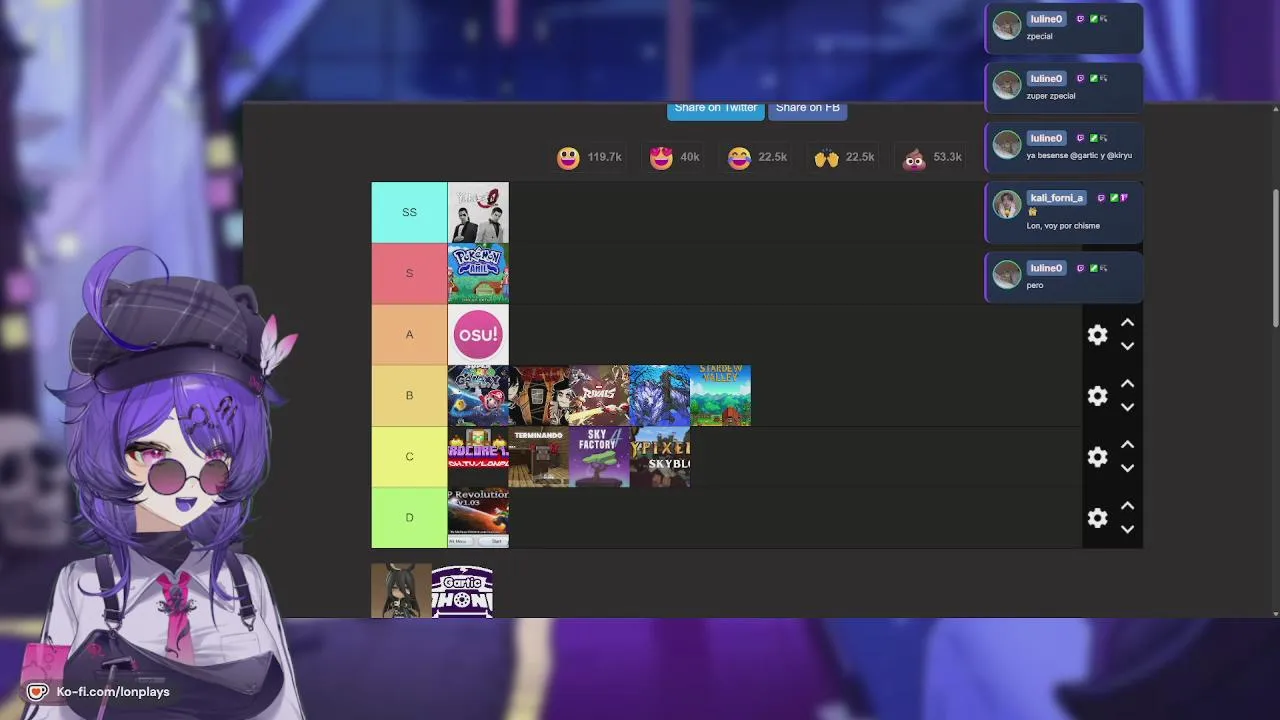This screenshot has height=720, width=1280.
Task: Select the B tier label
Action: click(x=409, y=395)
